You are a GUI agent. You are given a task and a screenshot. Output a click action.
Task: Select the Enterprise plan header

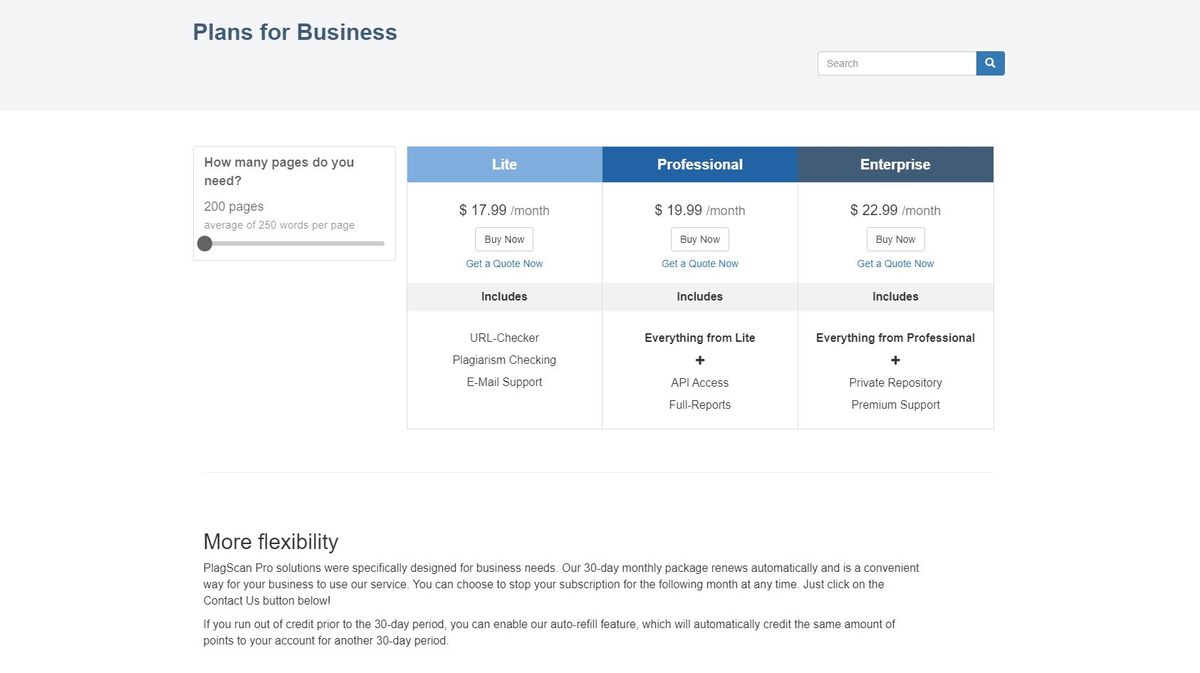(895, 165)
